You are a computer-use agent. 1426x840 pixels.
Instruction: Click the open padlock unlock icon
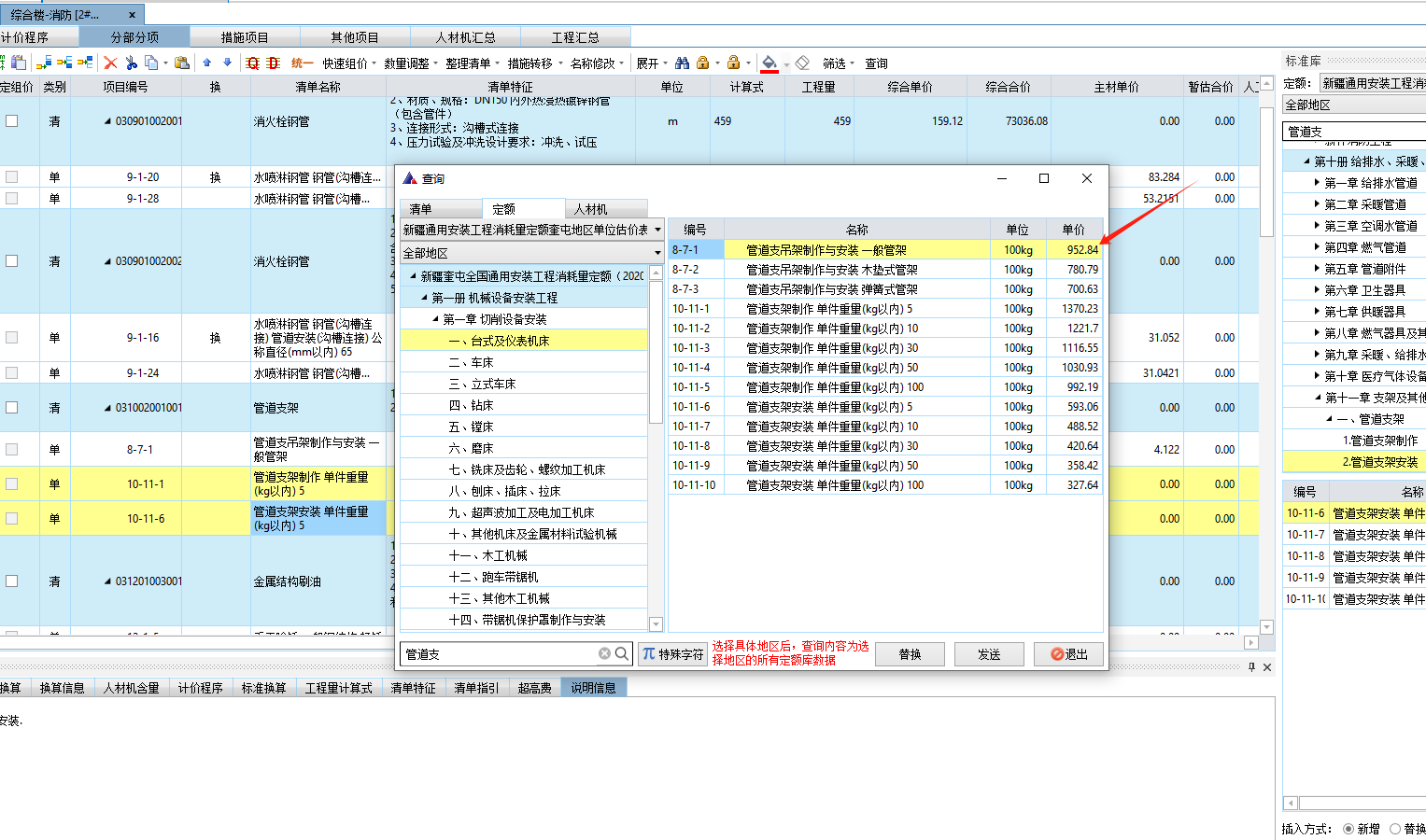coord(734,63)
